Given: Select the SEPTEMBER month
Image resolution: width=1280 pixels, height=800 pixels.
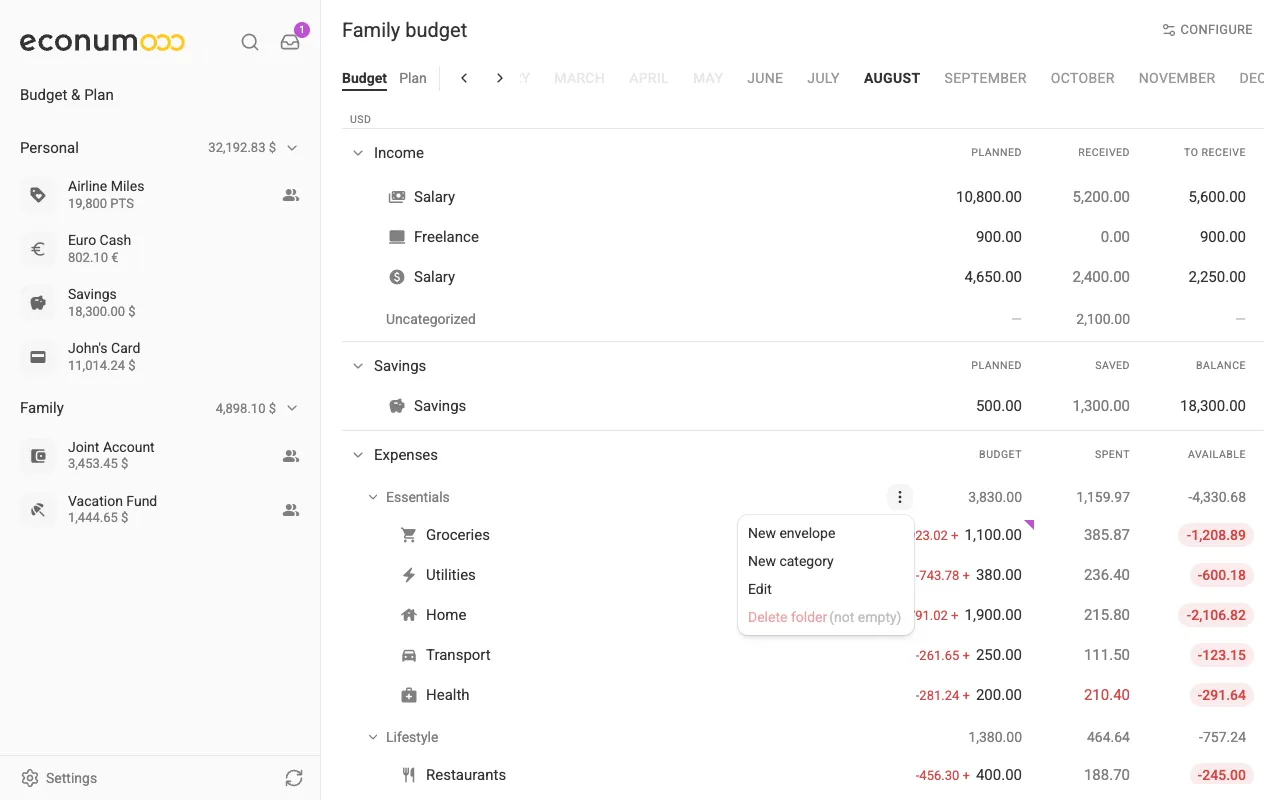Looking at the screenshot, I should [x=985, y=78].
